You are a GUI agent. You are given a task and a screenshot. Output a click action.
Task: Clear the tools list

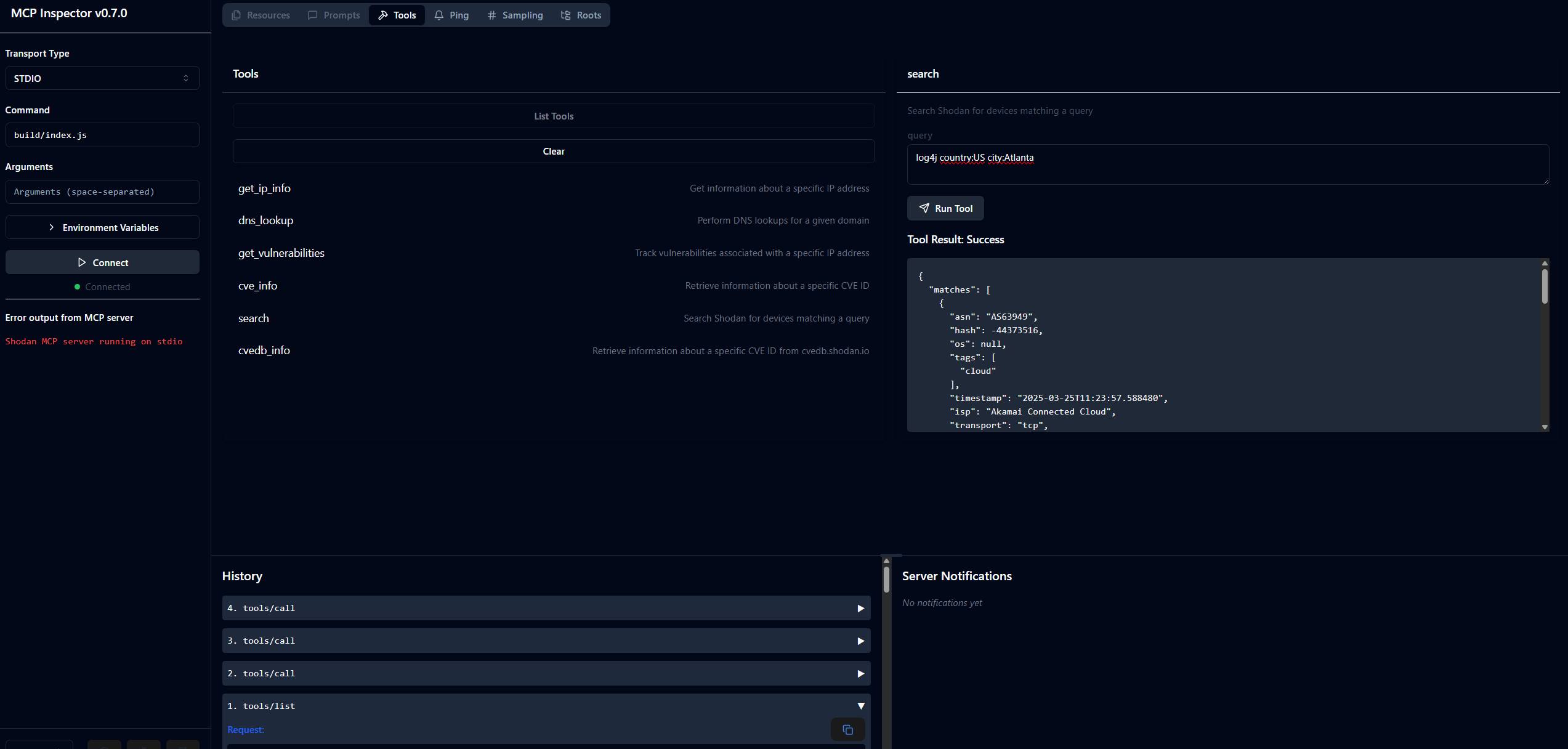click(553, 152)
